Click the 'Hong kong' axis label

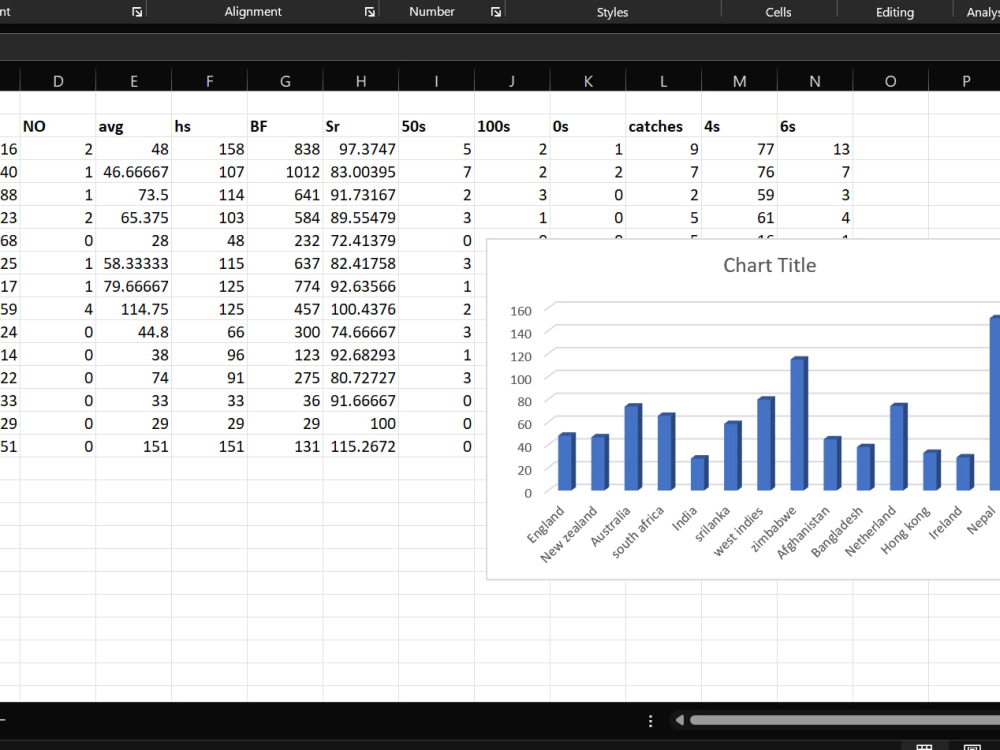tap(906, 529)
